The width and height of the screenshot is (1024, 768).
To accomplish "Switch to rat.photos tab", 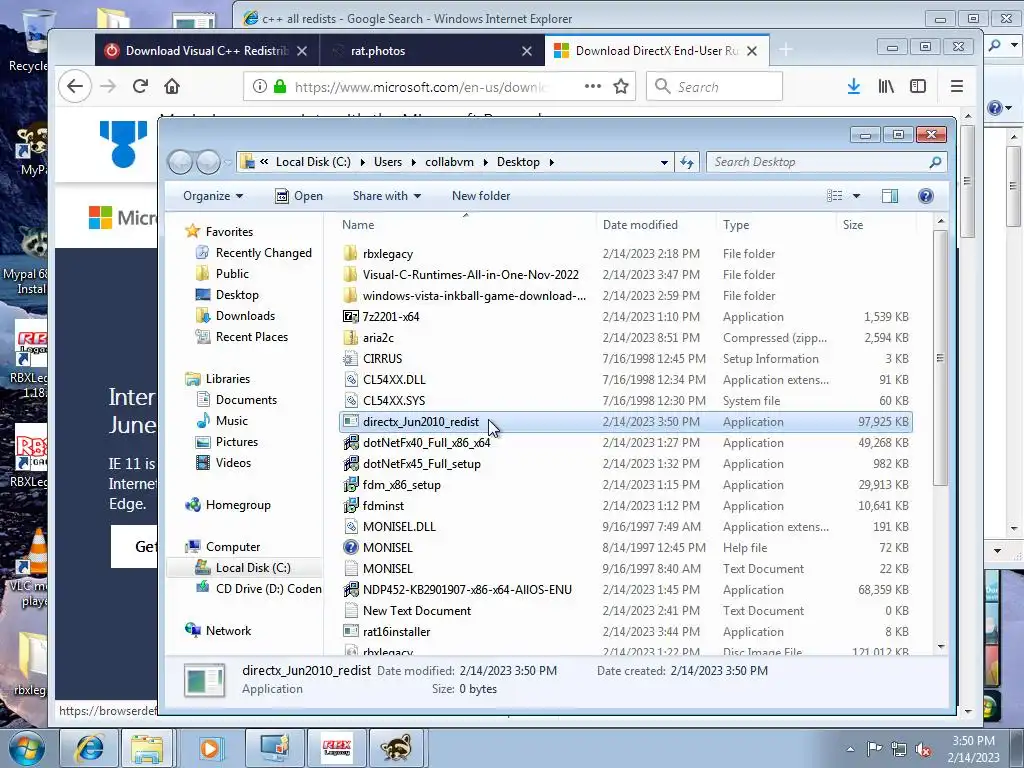I will pyautogui.click(x=432, y=51).
